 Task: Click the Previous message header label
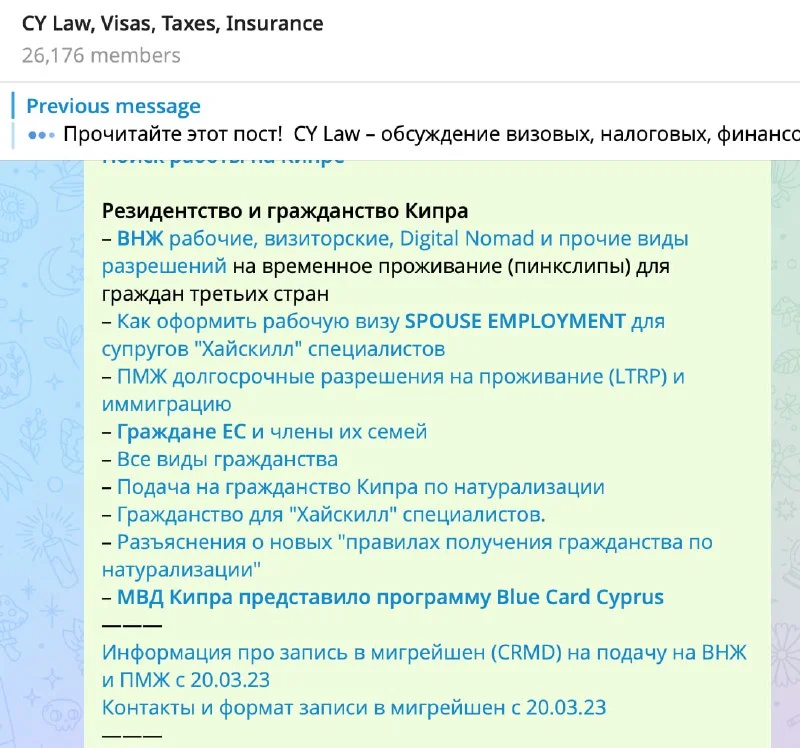[x=113, y=106]
